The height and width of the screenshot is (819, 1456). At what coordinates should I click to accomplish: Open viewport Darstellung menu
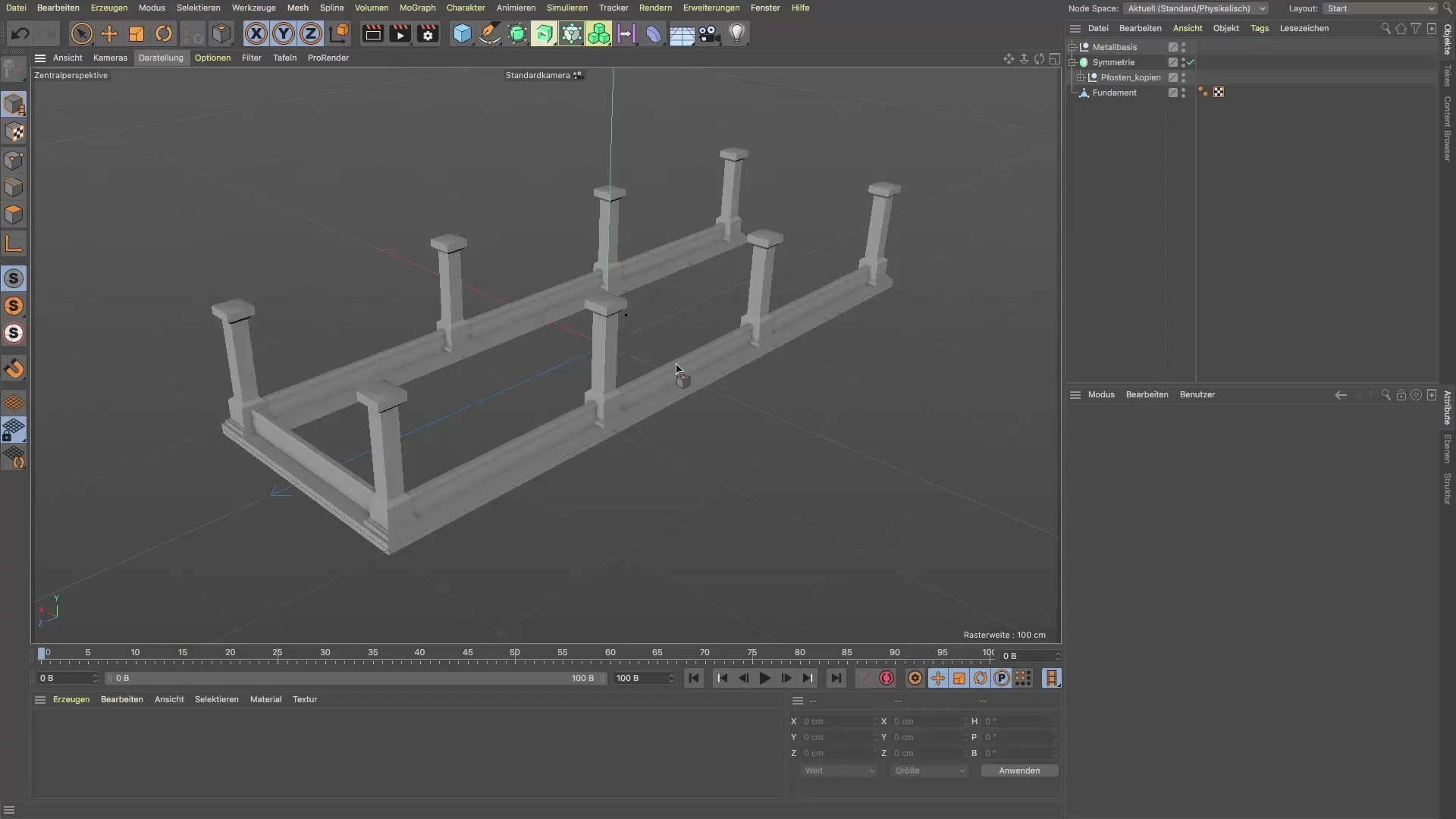(x=161, y=58)
